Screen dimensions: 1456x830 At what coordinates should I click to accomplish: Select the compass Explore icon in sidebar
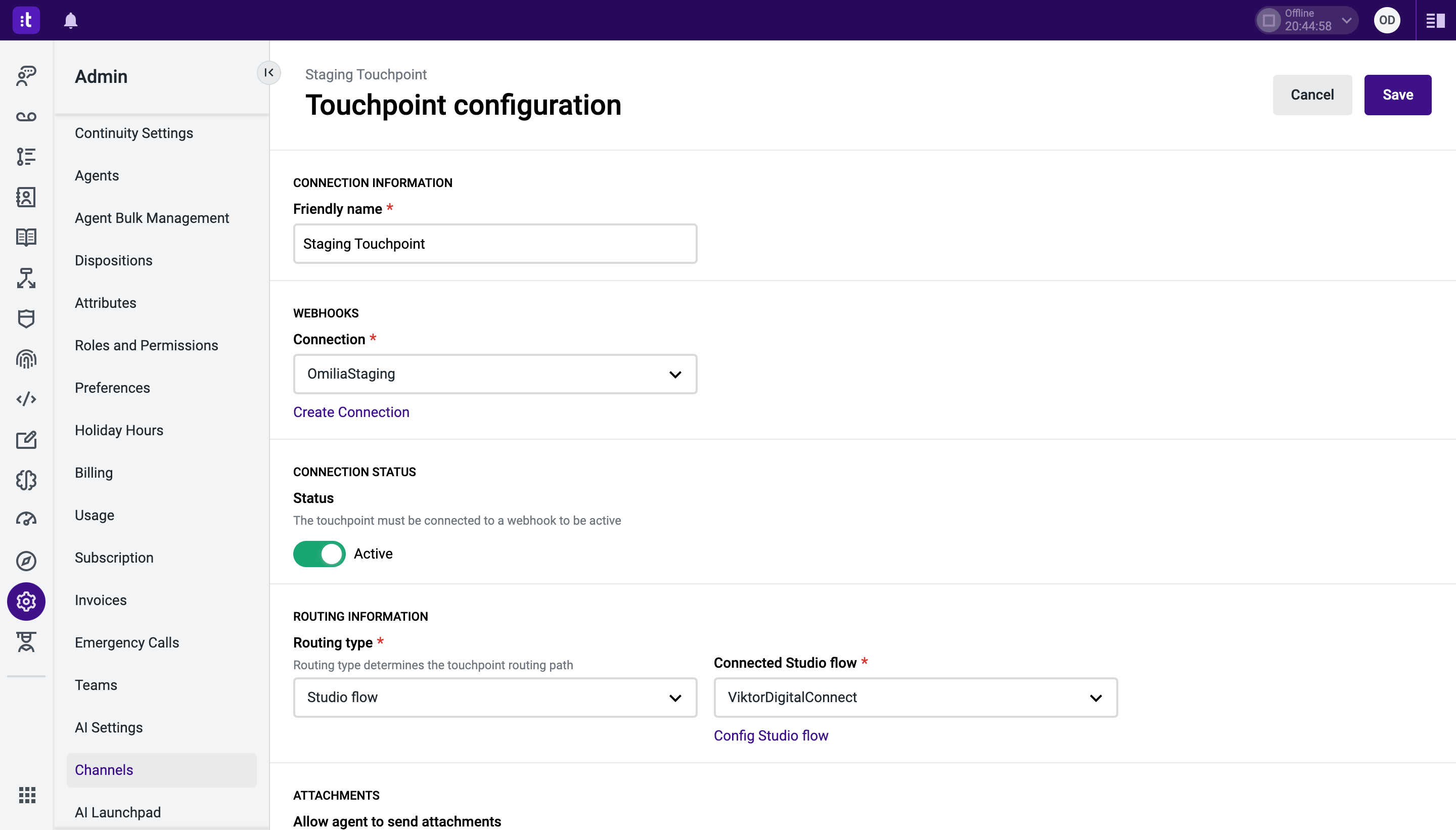pyautogui.click(x=26, y=561)
